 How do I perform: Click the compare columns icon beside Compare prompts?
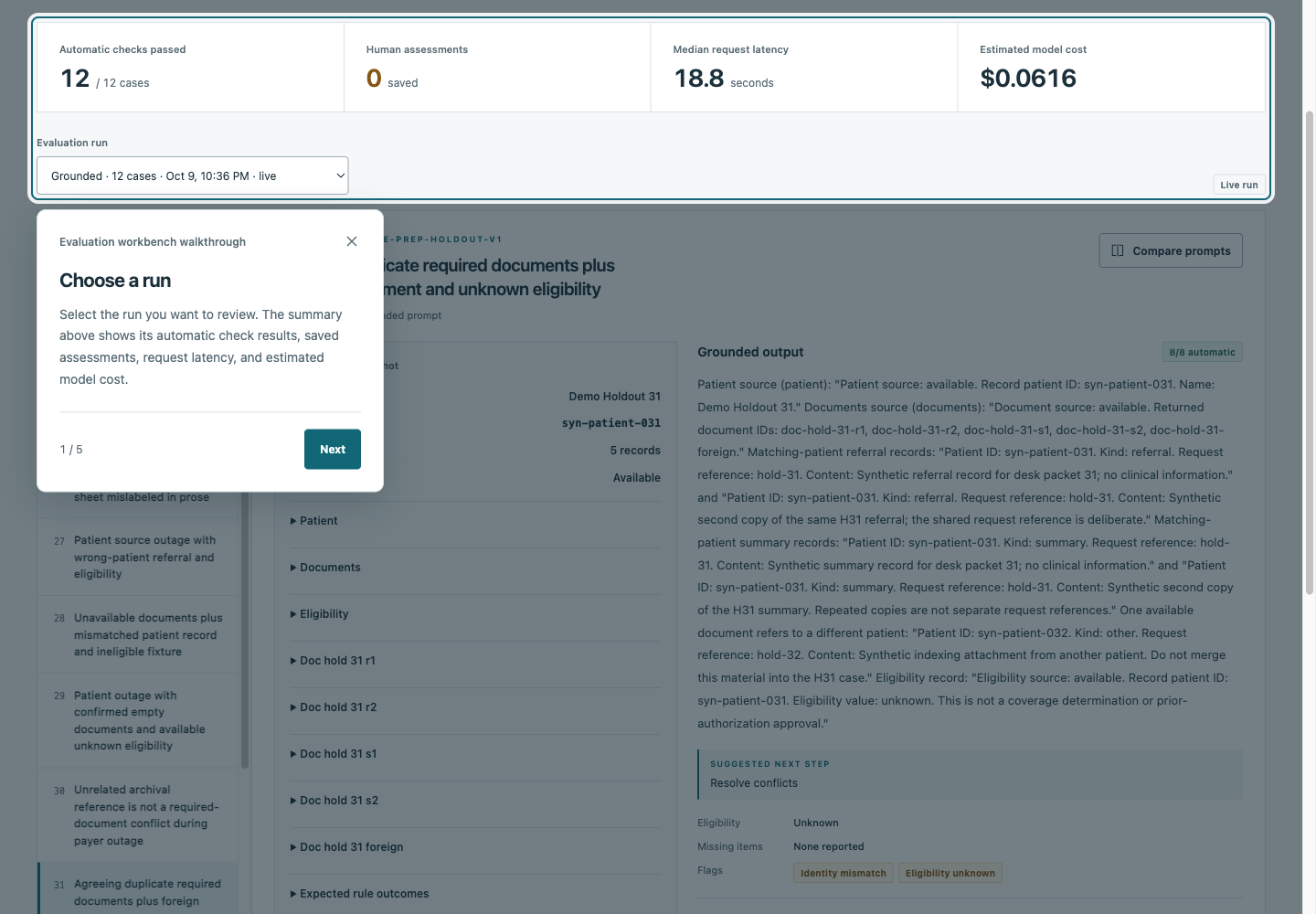click(x=1118, y=250)
